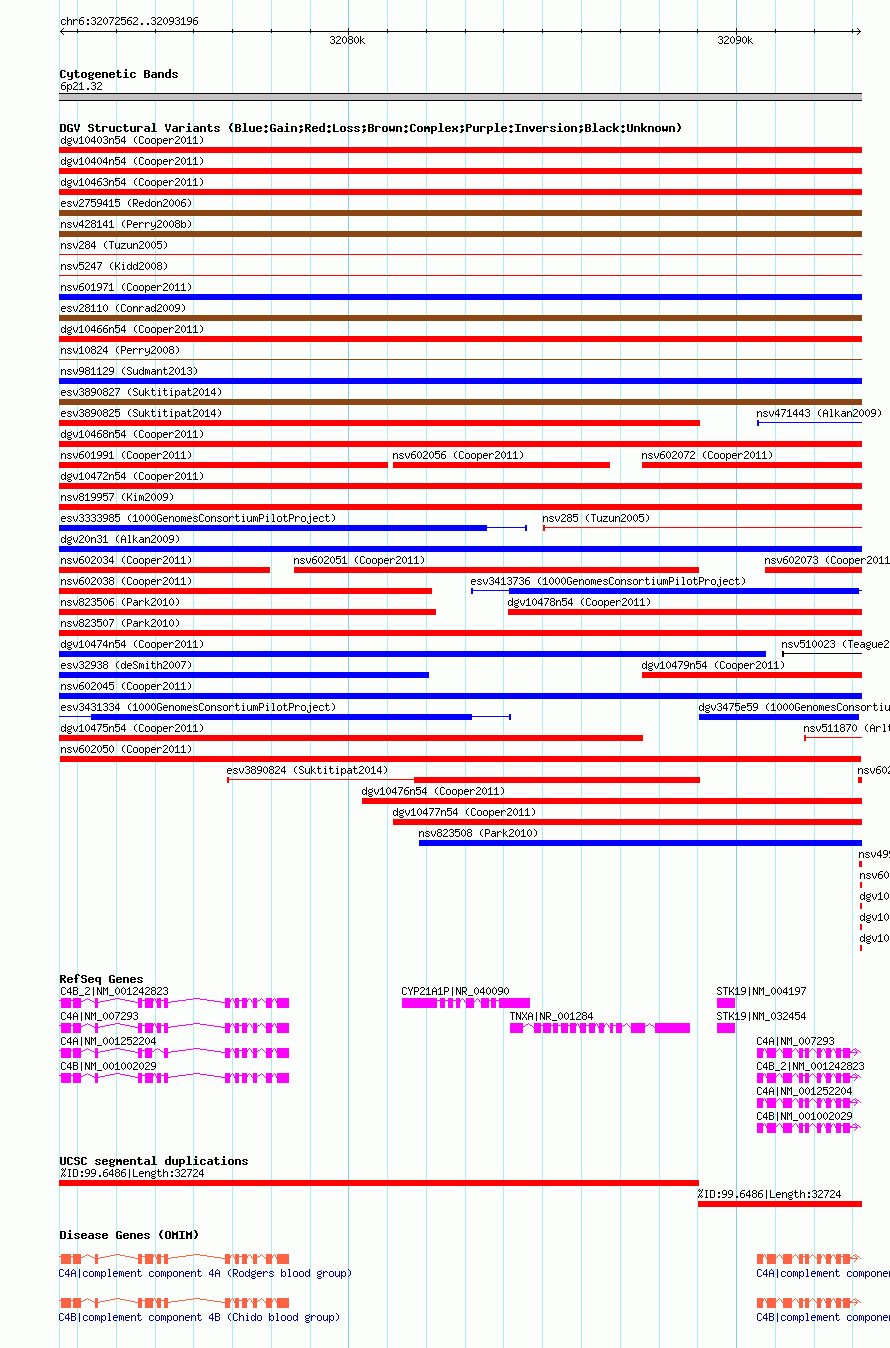Click the nsv602051 (Cooper2011) variant label
Image resolution: width=890 pixels, height=1348 pixels.
click(359, 560)
